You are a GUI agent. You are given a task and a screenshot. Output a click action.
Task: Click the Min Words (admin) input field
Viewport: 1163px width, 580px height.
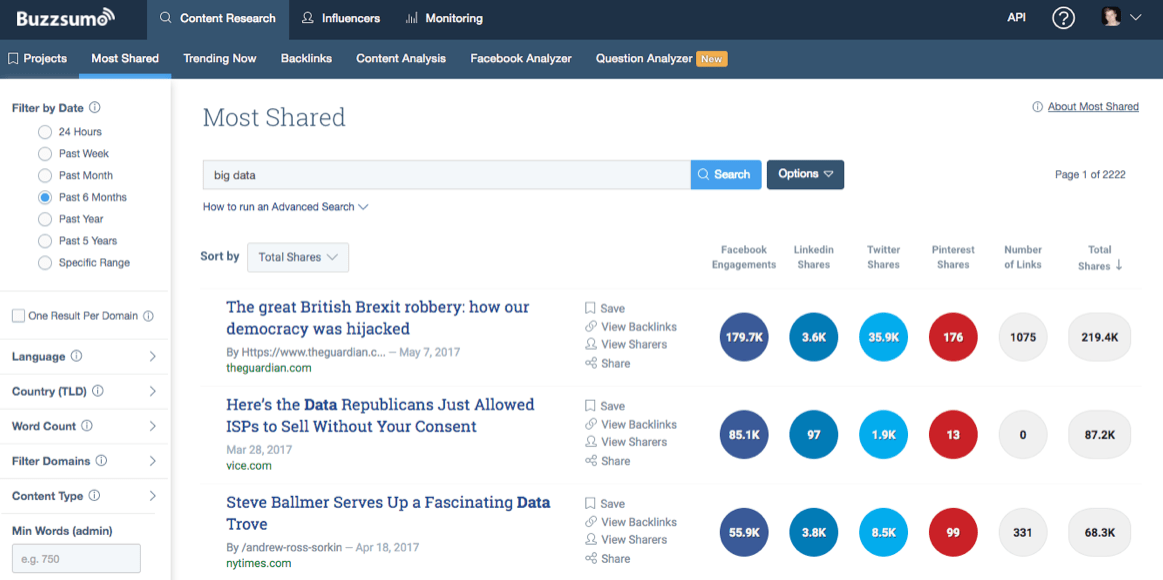point(76,558)
